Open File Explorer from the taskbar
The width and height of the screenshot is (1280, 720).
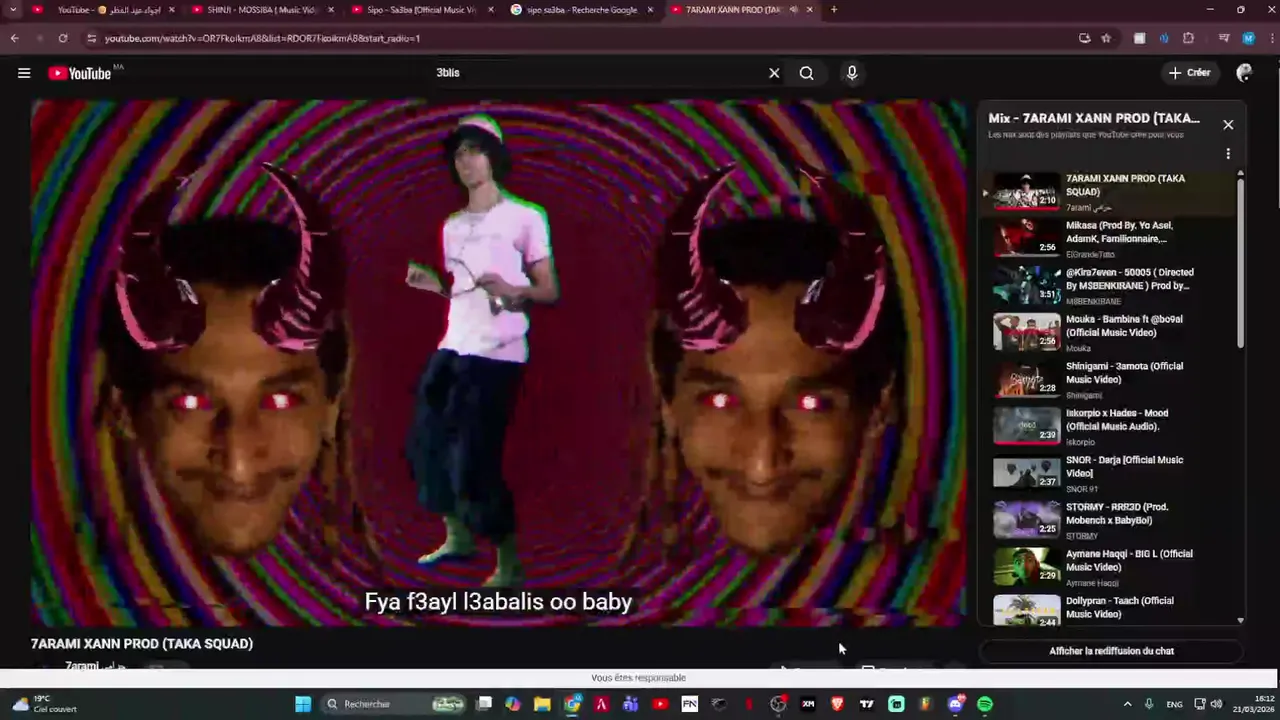(542, 704)
